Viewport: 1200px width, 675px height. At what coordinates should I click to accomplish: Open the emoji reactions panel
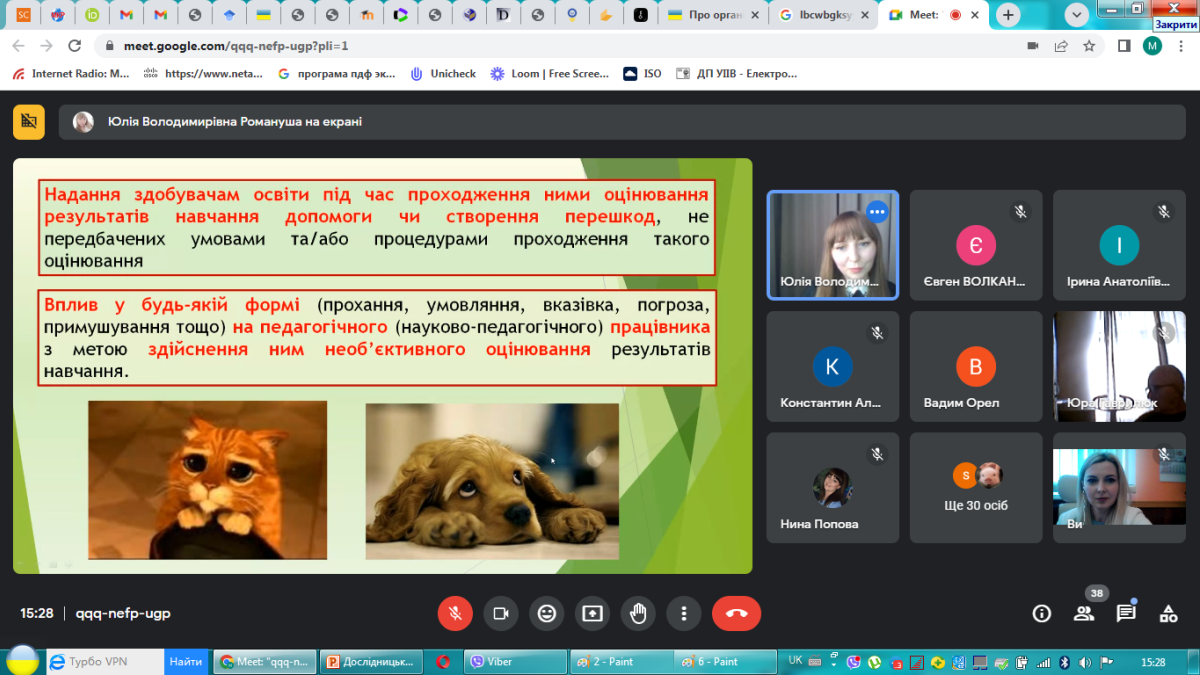[x=547, y=613]
